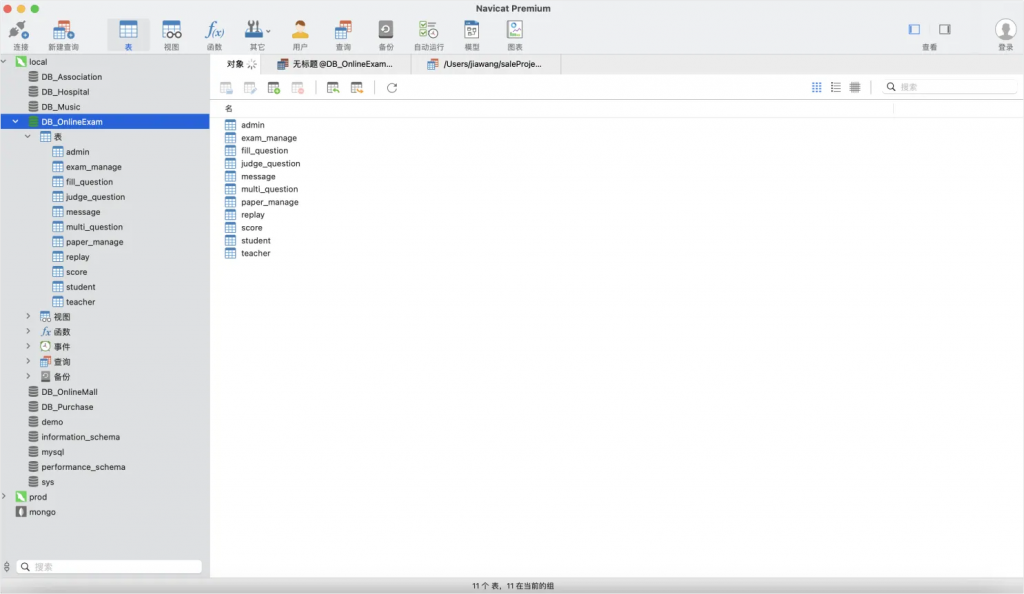Click the refresh icon in object toolbar

point(392,88)
